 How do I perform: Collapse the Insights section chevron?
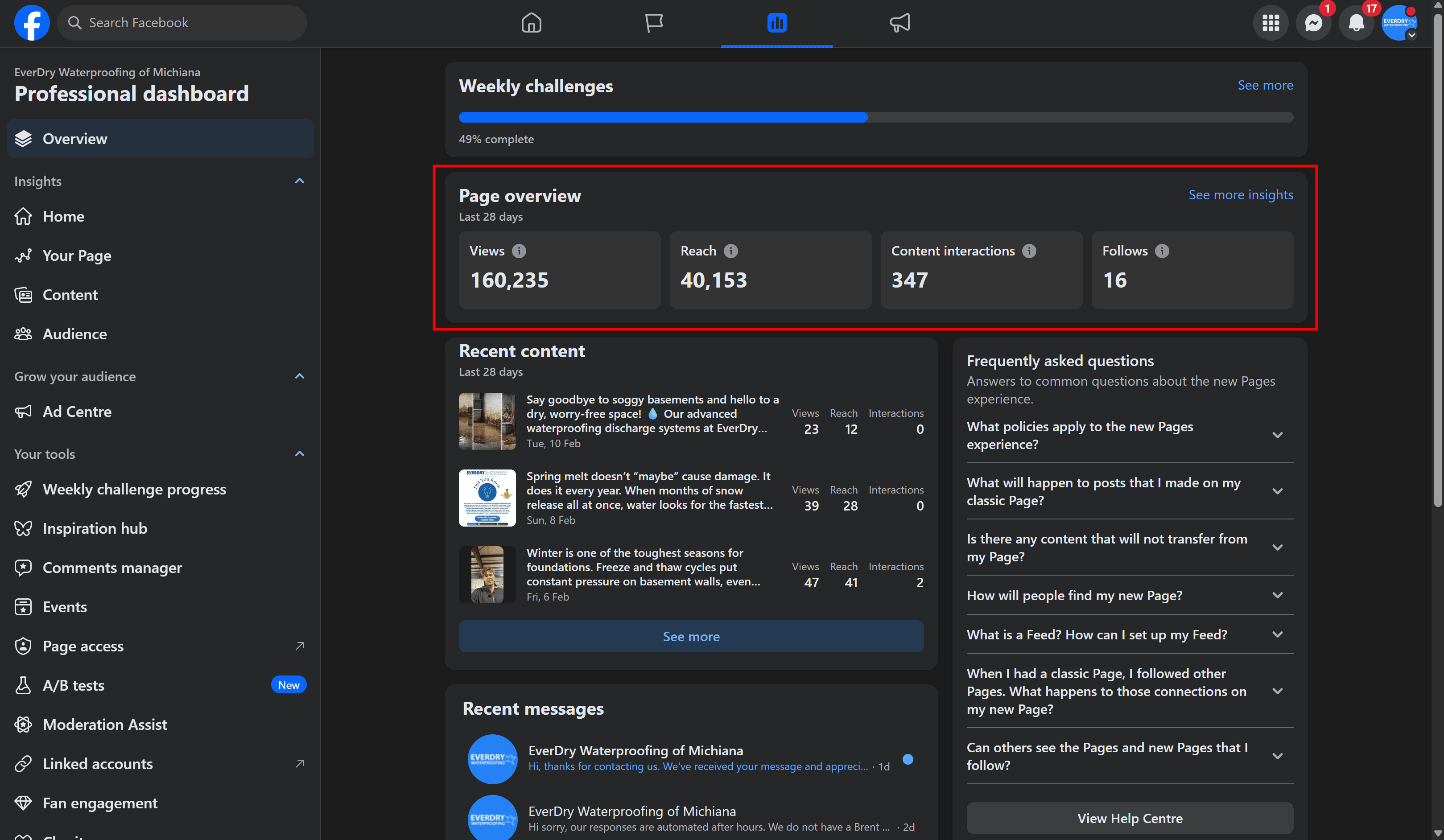click(x=299, y=181)
